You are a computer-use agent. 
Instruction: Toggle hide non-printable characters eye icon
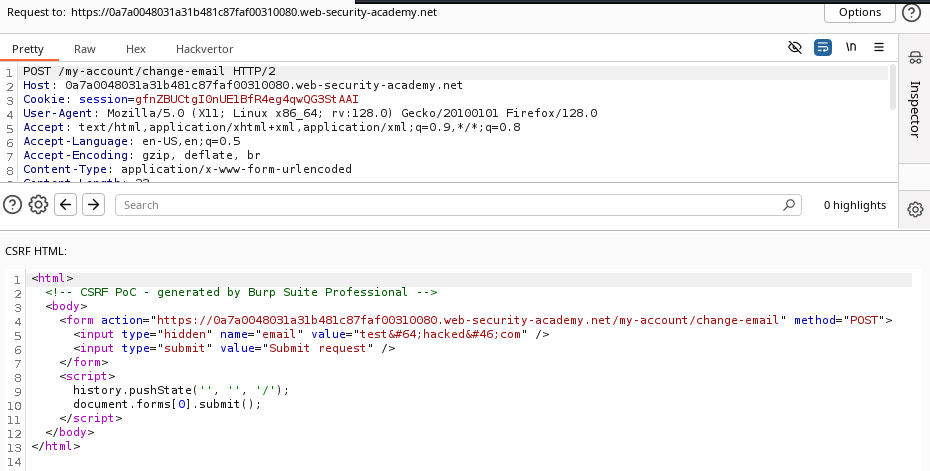coord(795,47)
